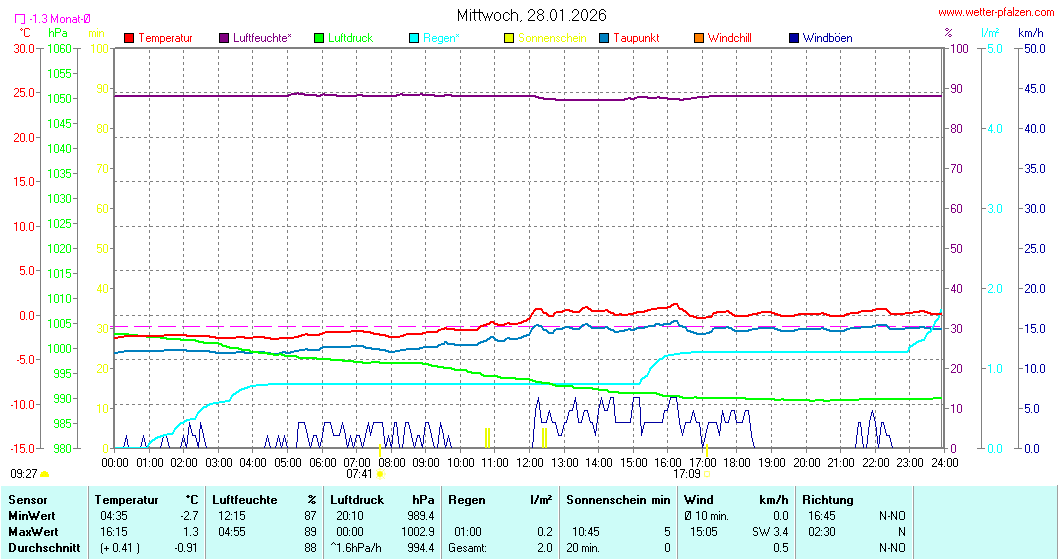Screen dimensions: 1058x559
Task: Click the sunrise icon beside 07:41
Action: pos(380,474)
